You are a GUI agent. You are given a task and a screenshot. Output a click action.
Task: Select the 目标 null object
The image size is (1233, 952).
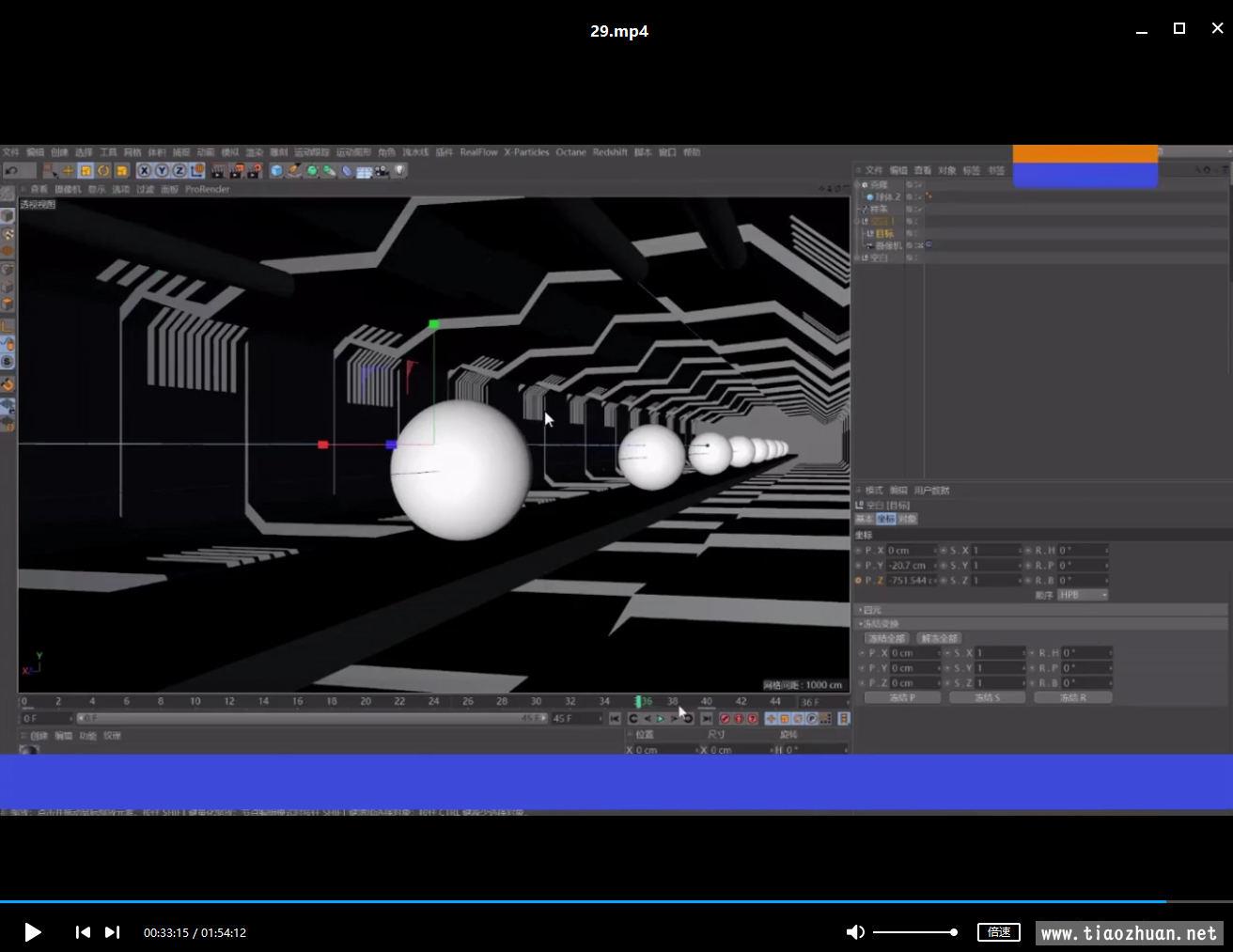884,233
